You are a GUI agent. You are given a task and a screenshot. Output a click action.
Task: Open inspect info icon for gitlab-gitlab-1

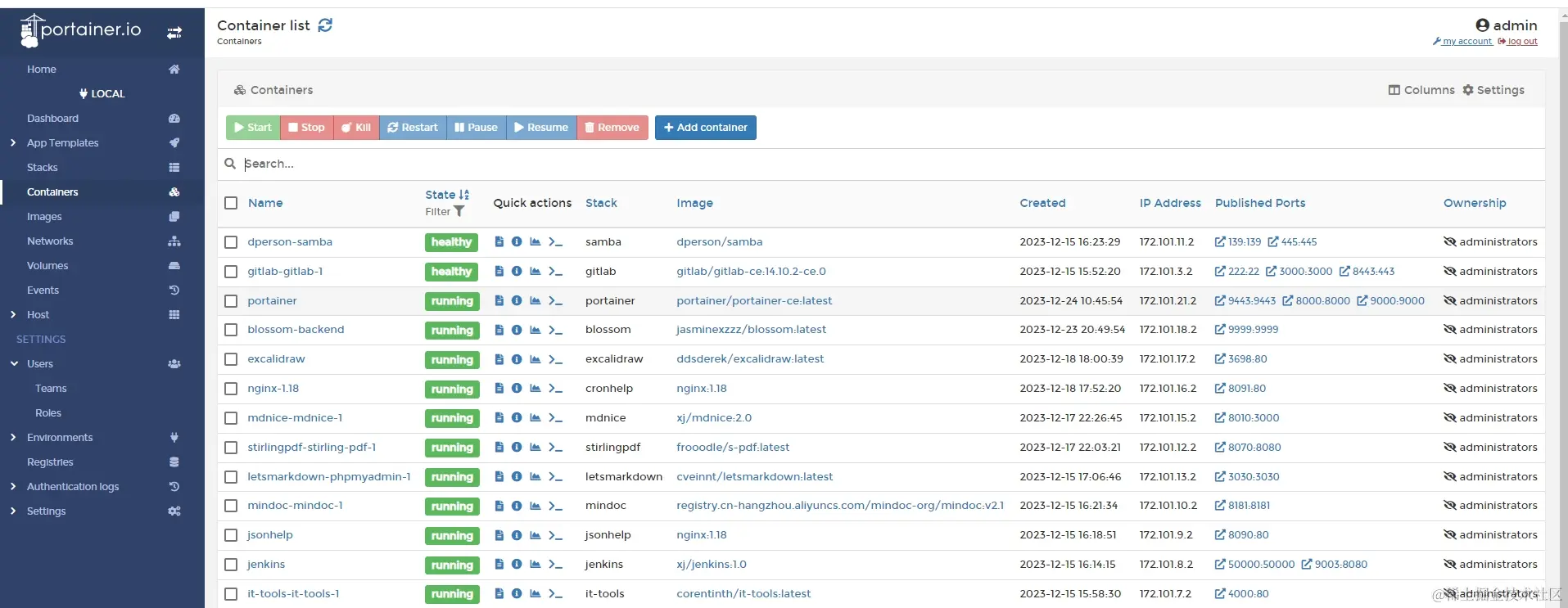pos(517,272)
